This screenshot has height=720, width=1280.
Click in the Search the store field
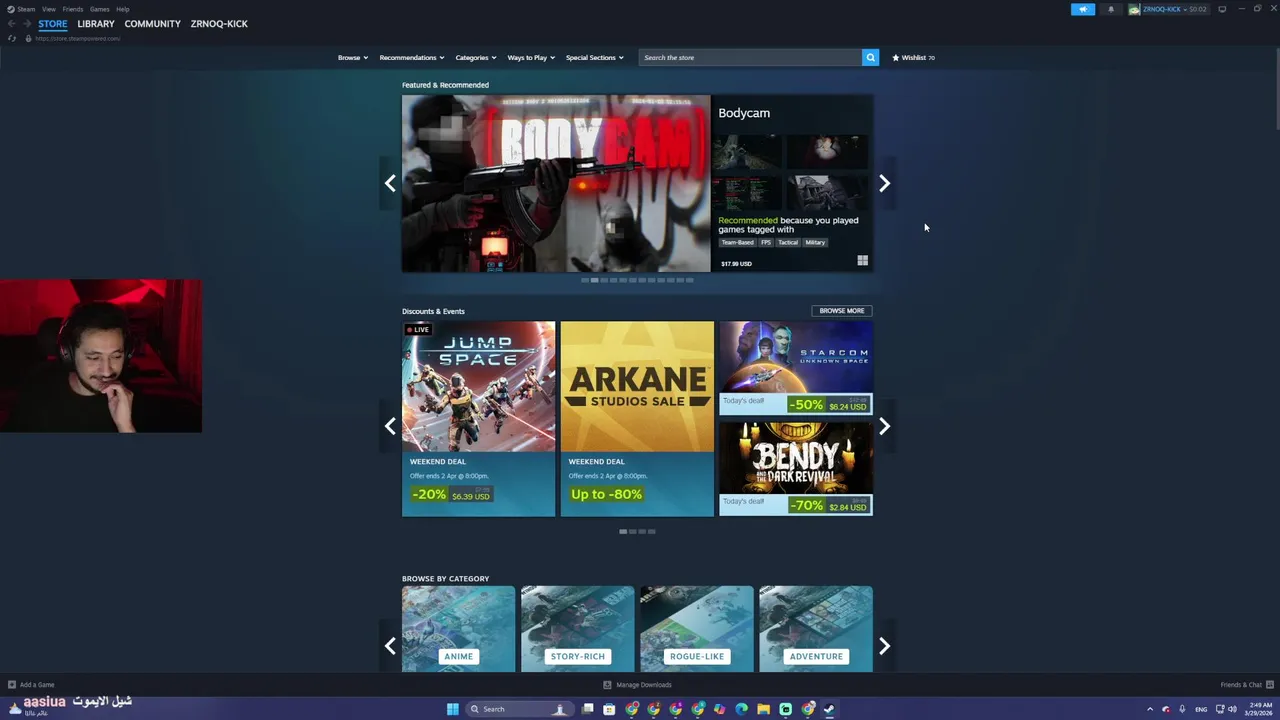[x=750, y=57]
